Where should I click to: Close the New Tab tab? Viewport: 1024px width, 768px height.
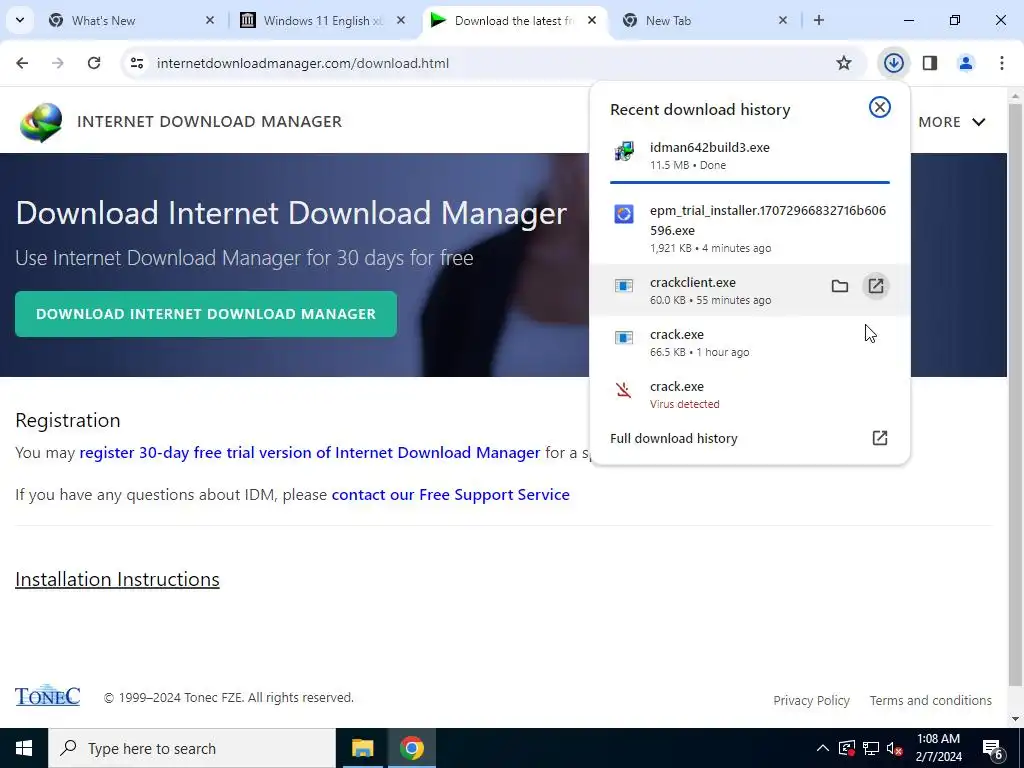pyautogui.click(x=783, y=21)
